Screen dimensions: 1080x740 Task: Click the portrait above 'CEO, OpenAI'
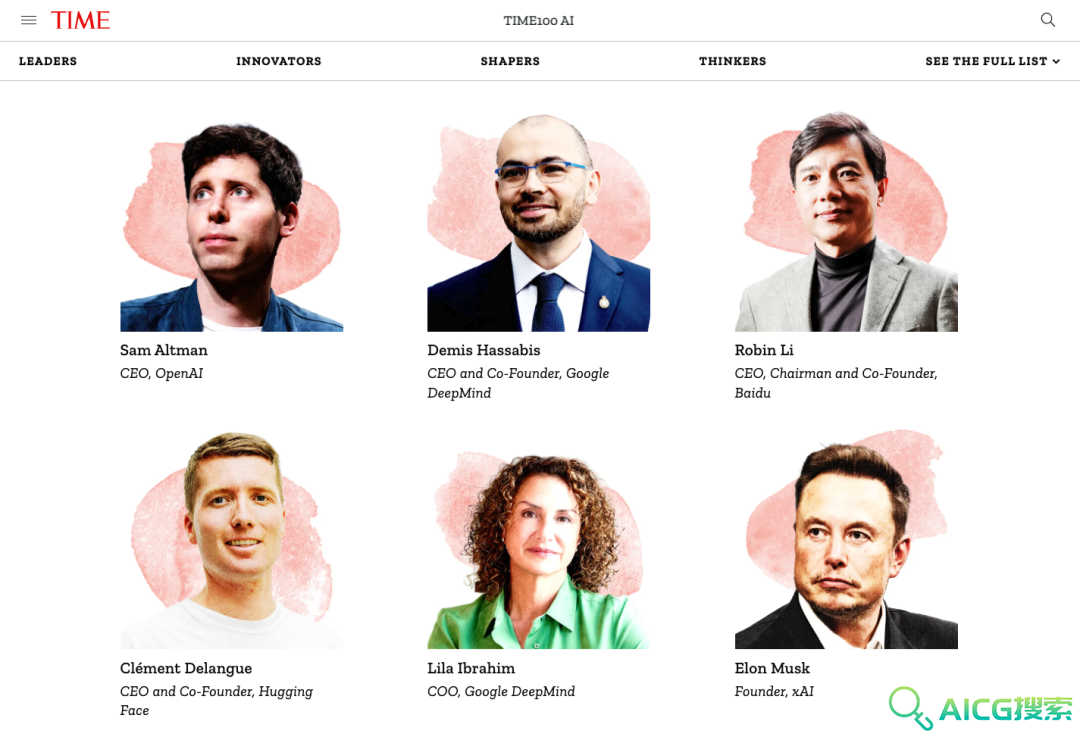tap(231, 222)
